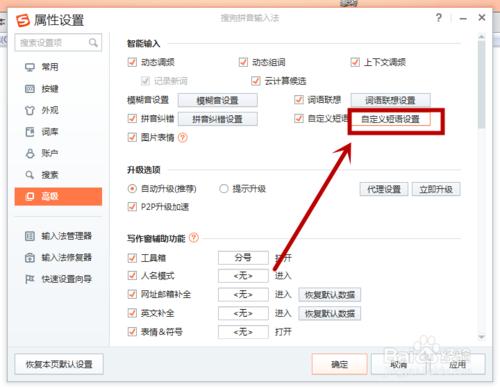Click the 恢复本页默认设置 button

point(59,364)
